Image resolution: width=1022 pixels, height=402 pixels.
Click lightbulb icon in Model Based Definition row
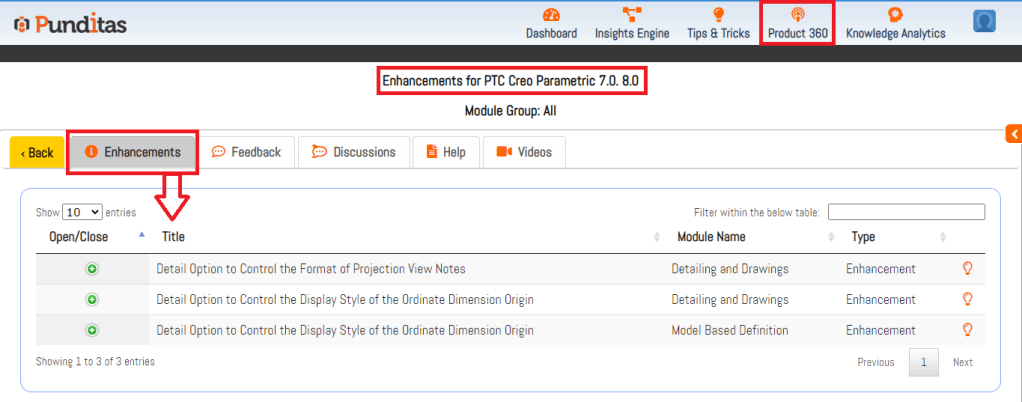[x=967, y=329]
